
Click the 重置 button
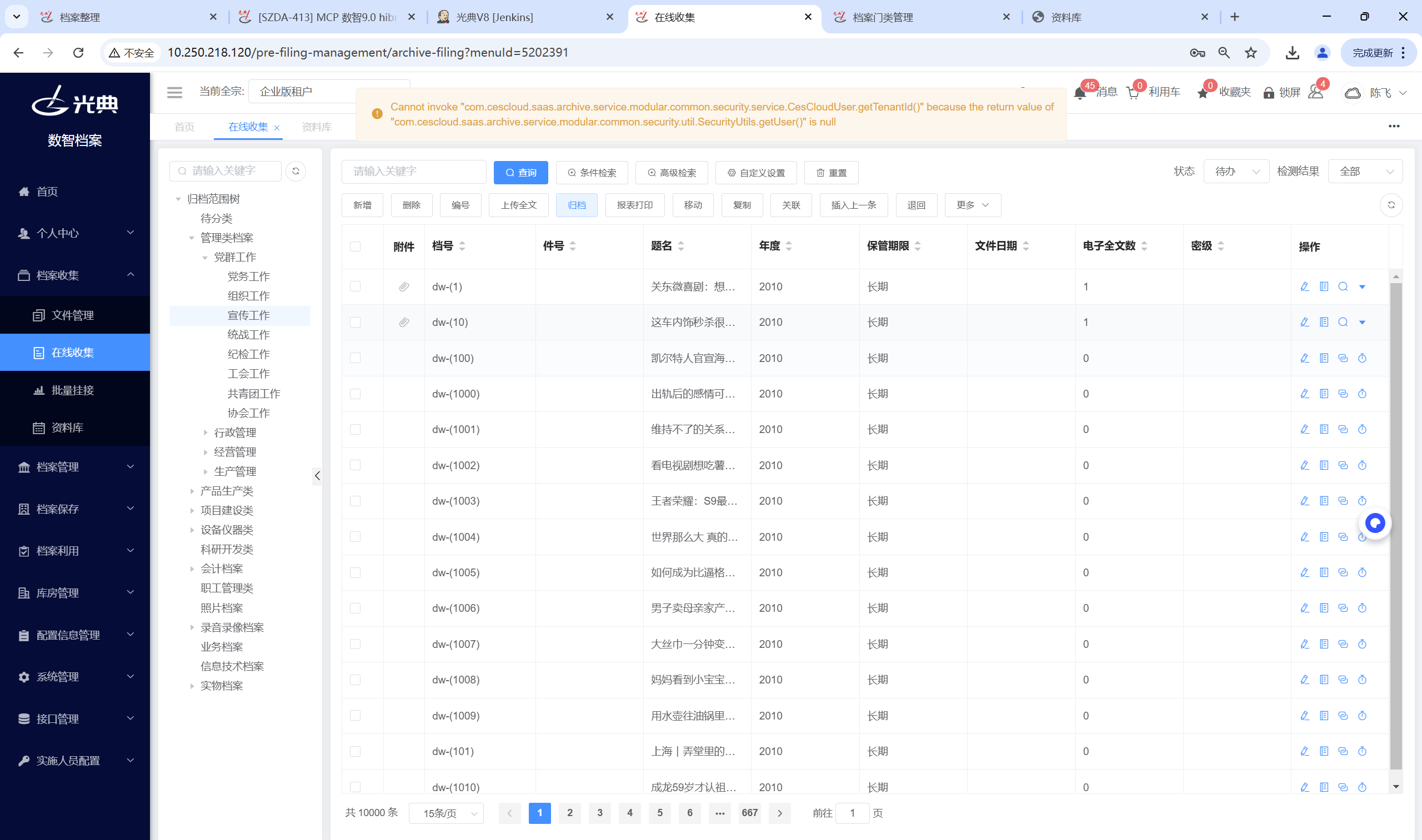click(x=831, y=173)
